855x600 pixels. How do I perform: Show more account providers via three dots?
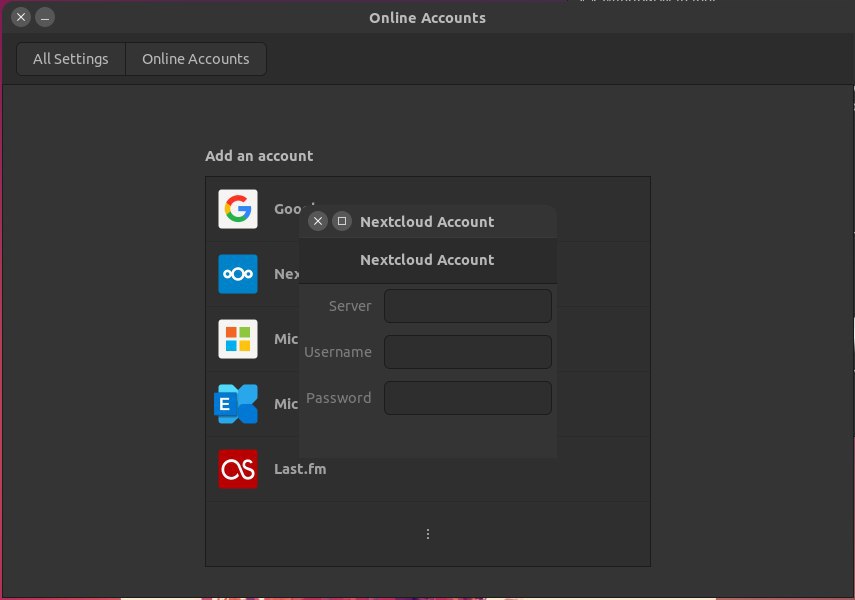click(428, 534)
